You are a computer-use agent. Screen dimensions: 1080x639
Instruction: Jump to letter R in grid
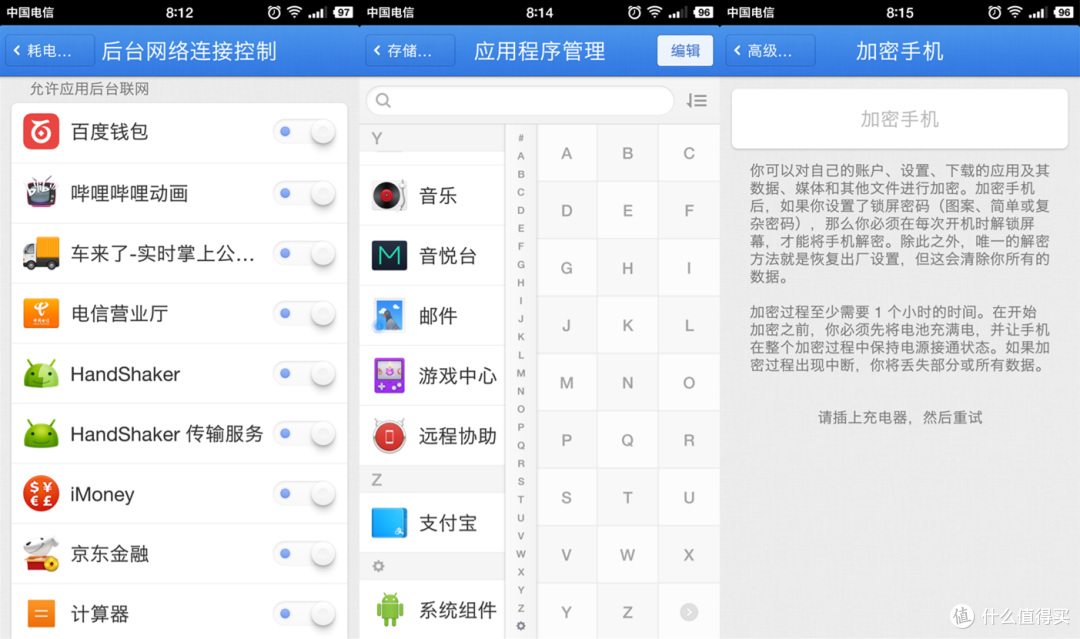689,440
